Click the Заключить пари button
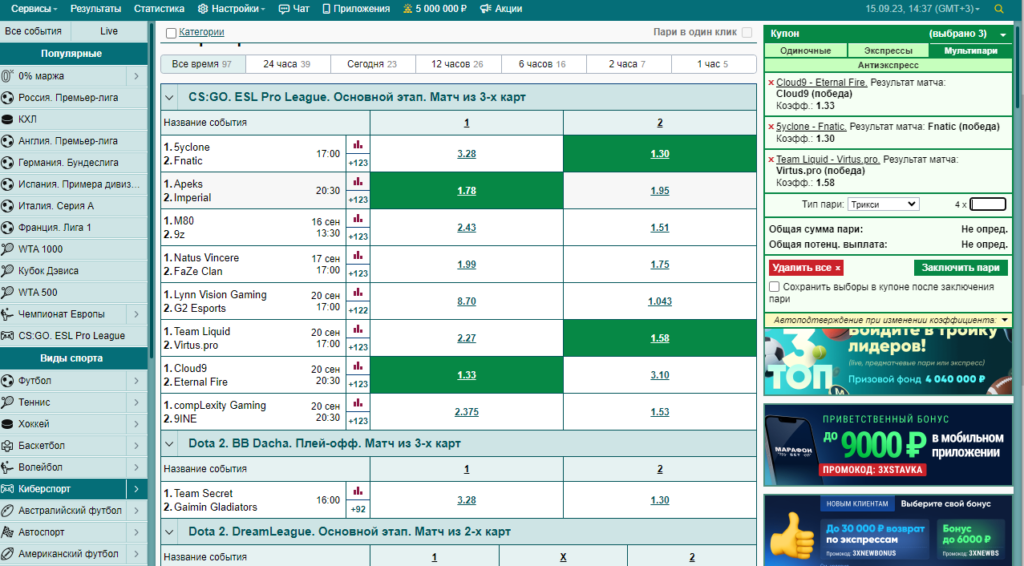Viewport: 1024px width, 566px height. (961, 268)
